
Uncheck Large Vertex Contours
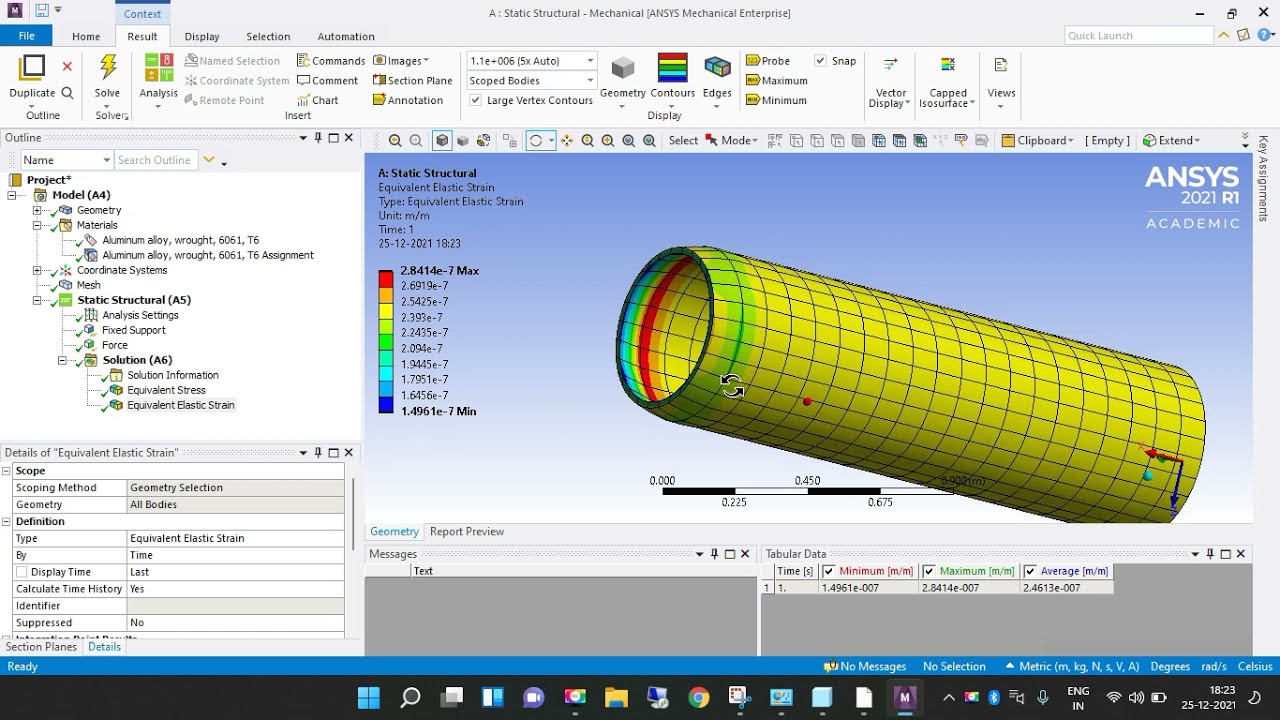click(x=476, y=100)
